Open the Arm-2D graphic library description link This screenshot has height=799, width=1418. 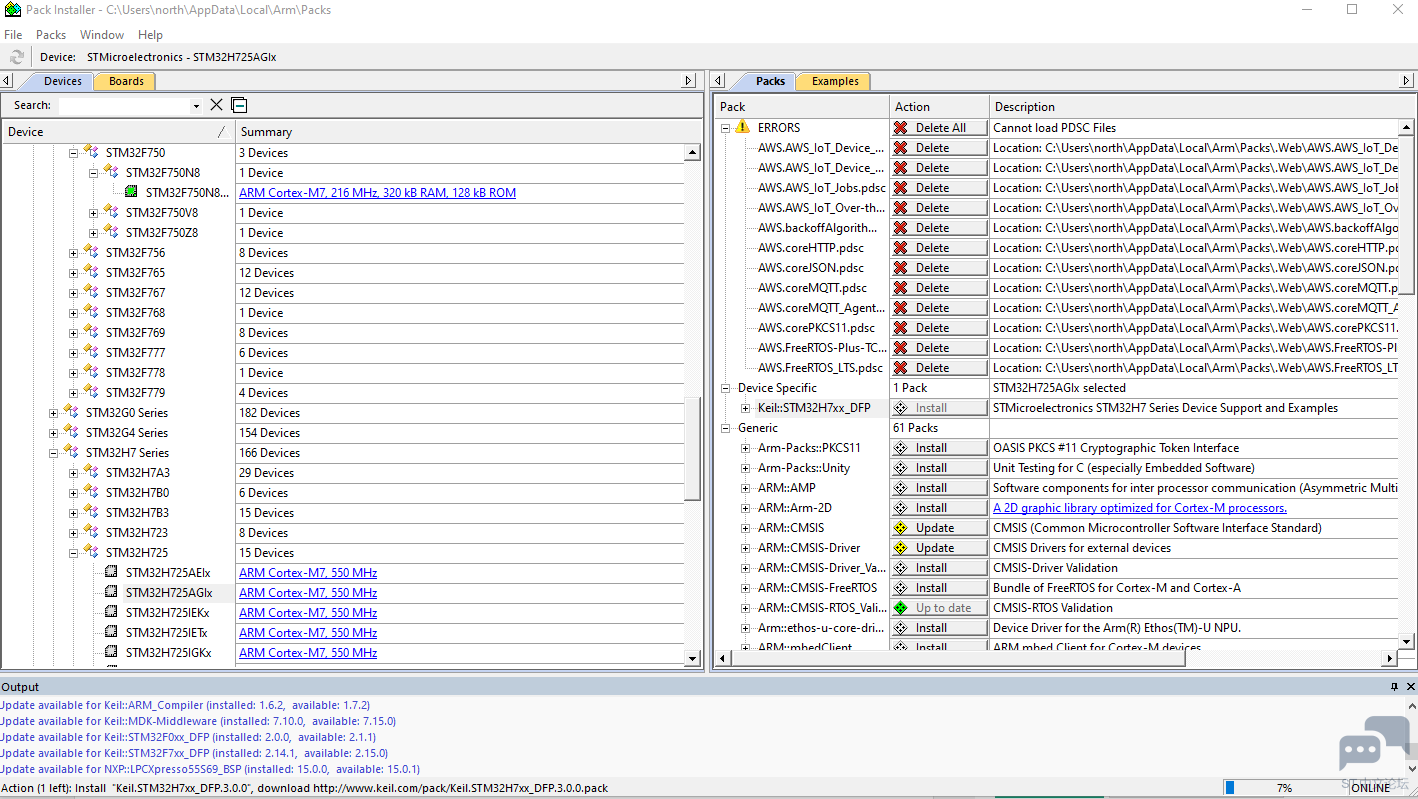click(x=1140, y=508)
